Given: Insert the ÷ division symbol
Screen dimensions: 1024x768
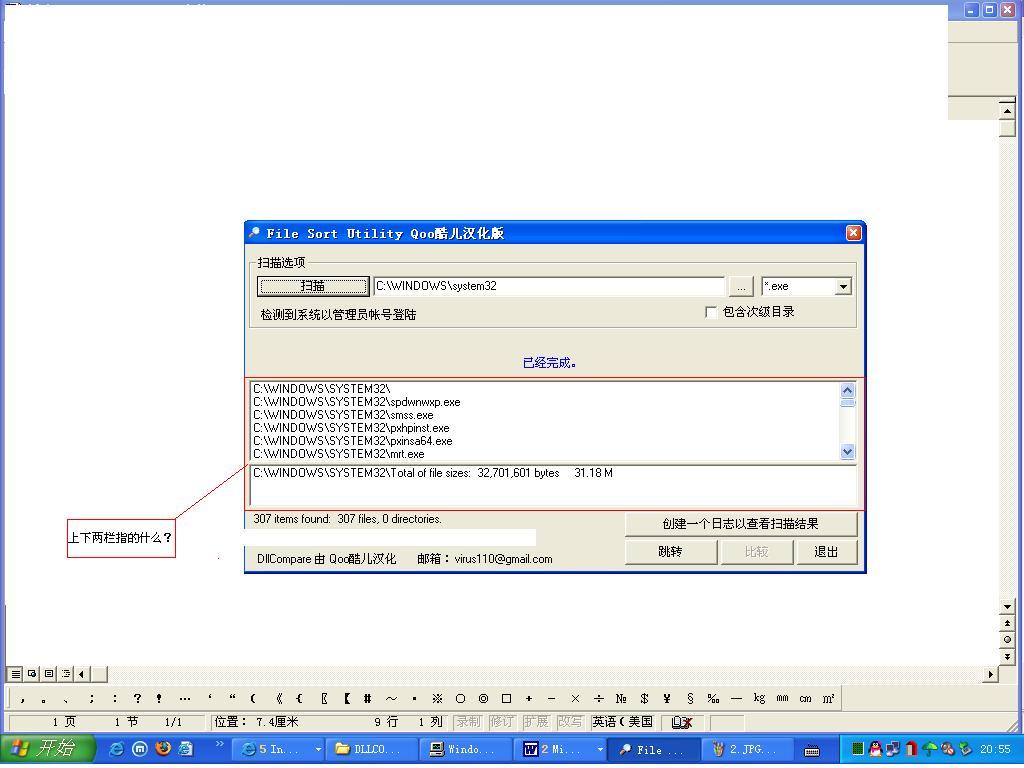Looking at the screenshot, I should point(598,698).
